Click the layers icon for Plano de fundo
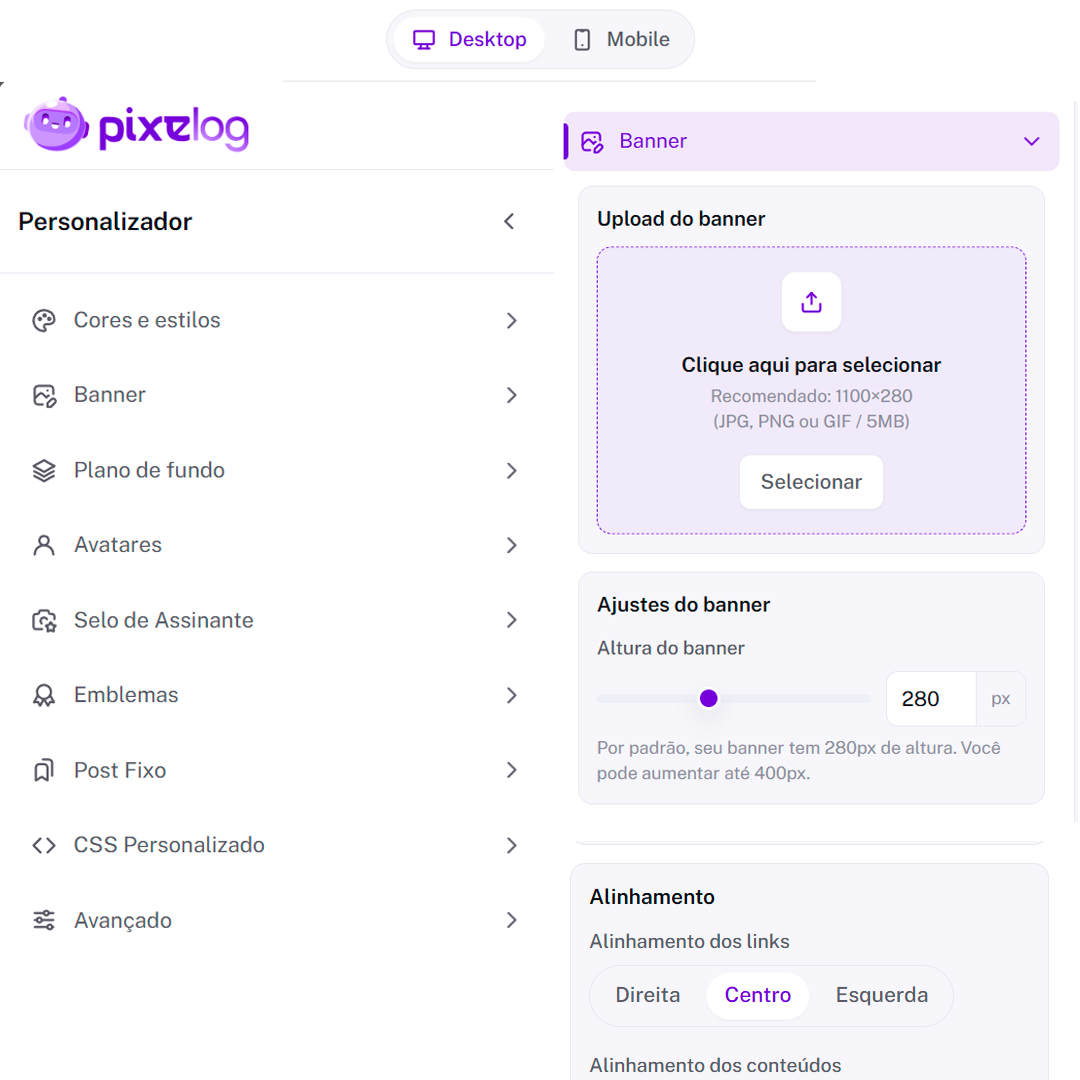 pos(44,471)
